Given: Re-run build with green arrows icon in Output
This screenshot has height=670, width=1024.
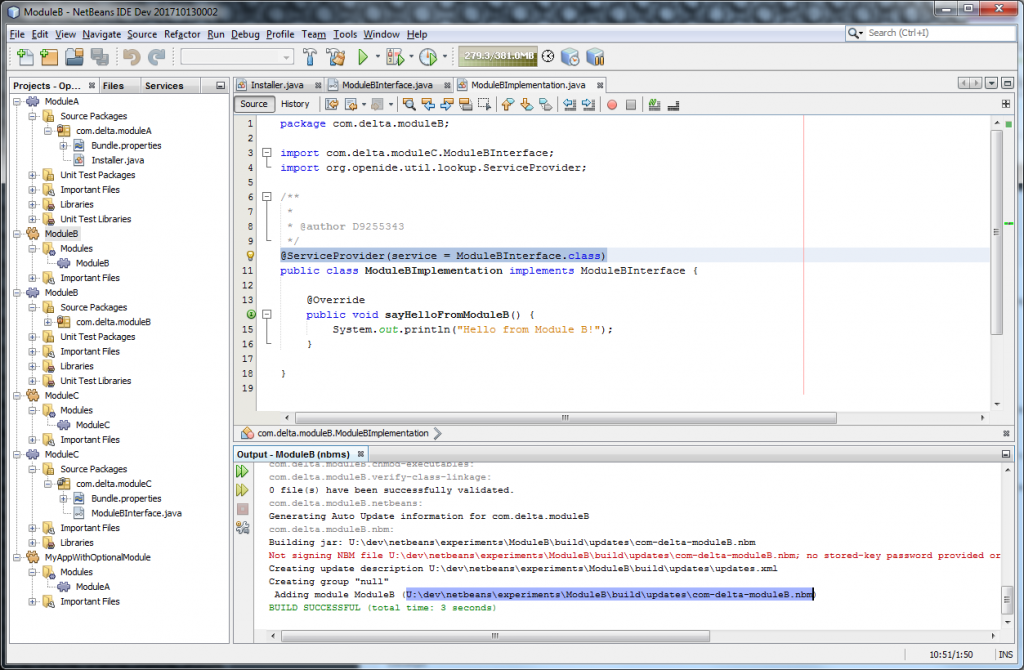Looking at the screenshot, I should click(242, 471).
